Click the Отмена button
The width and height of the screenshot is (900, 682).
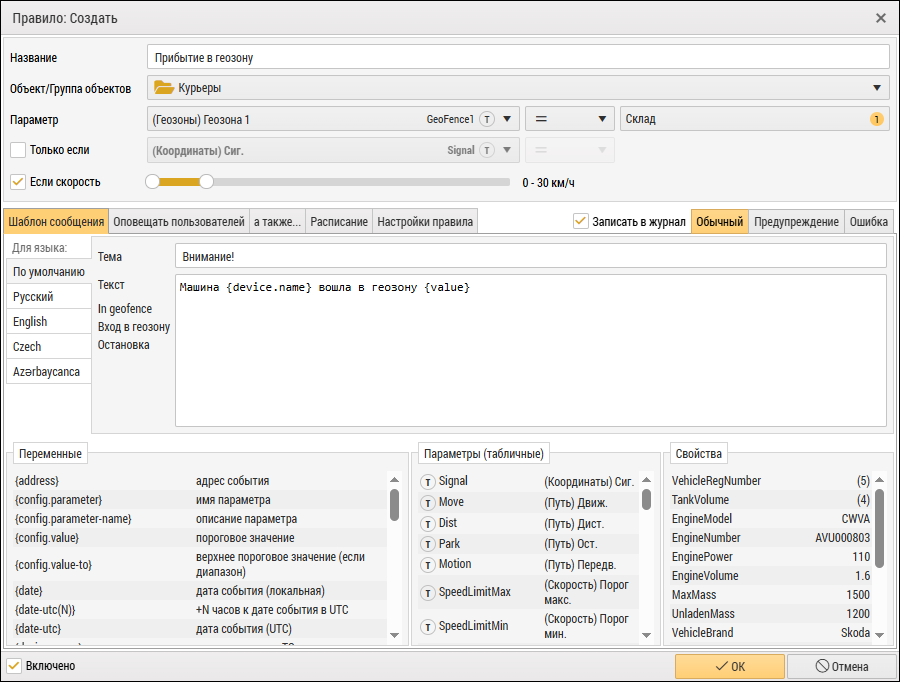click(840, 666)
